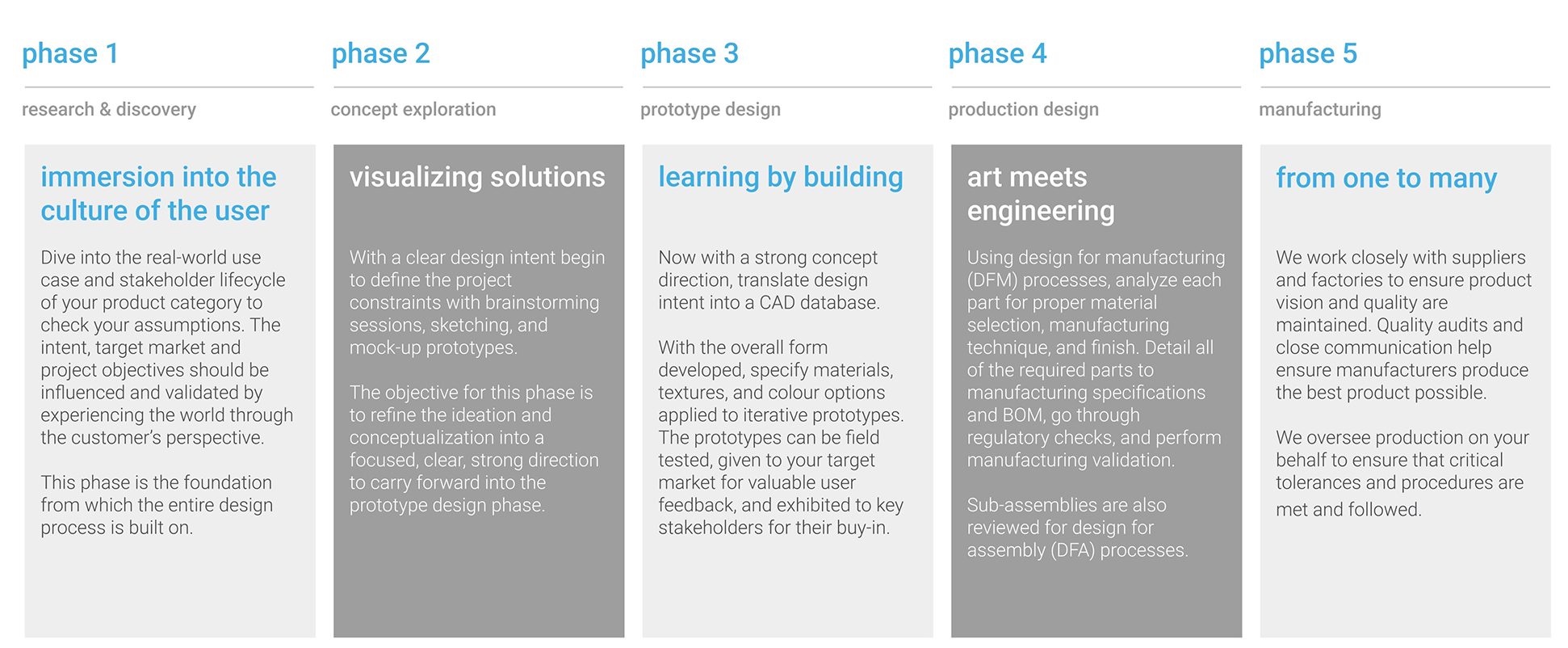The width and height of the screenshot is (1568, 648).
Task: Open the phase 5 heading
Action: (x=1307, y=54)
